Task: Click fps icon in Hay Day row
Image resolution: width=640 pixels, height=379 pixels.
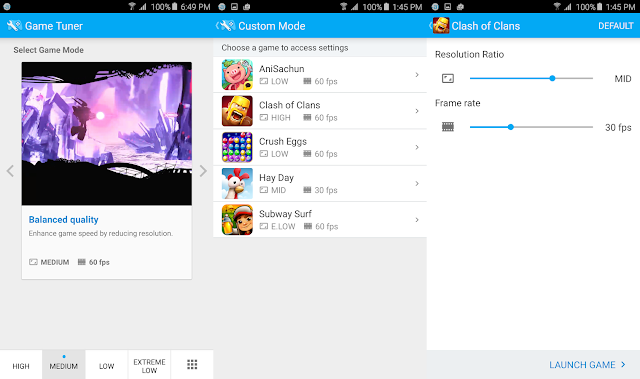Action: [x=307, y=190]
